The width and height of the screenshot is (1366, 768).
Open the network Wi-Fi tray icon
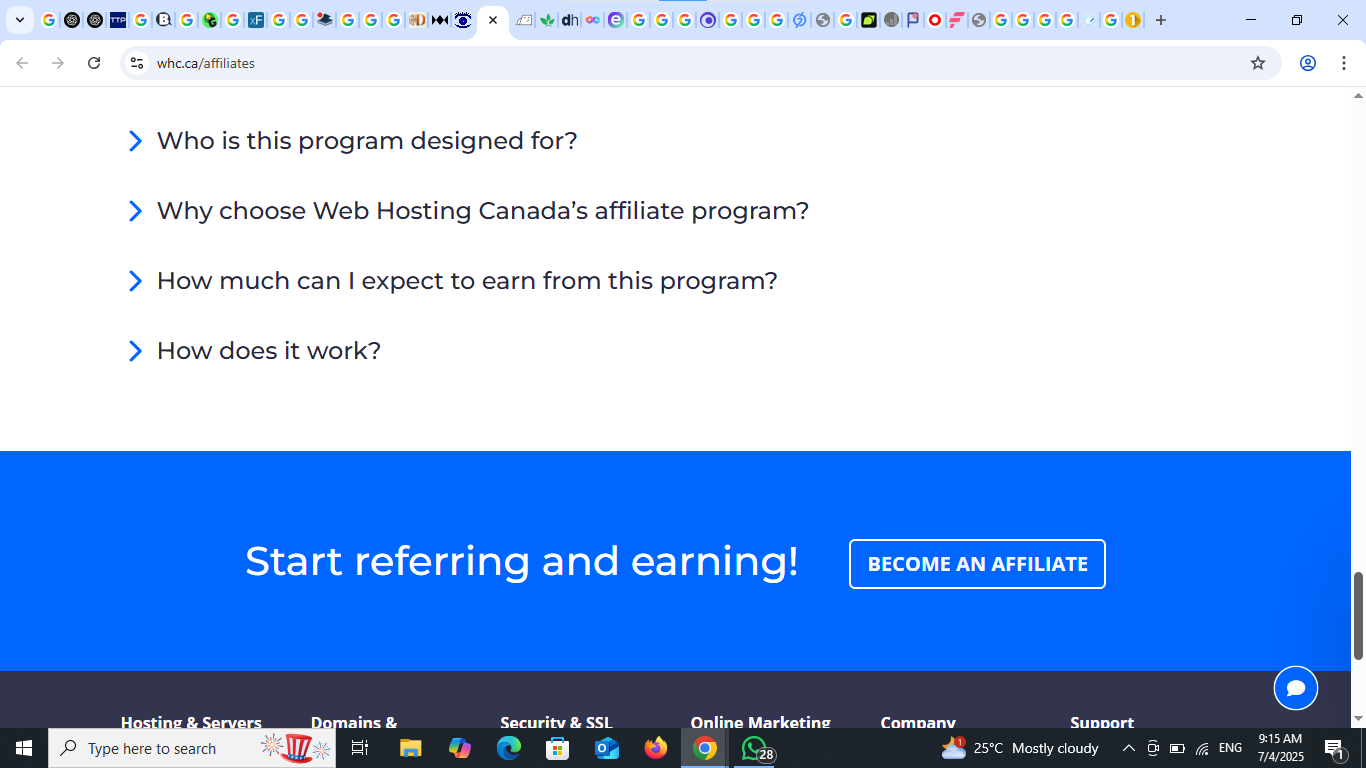[1202, 748]
